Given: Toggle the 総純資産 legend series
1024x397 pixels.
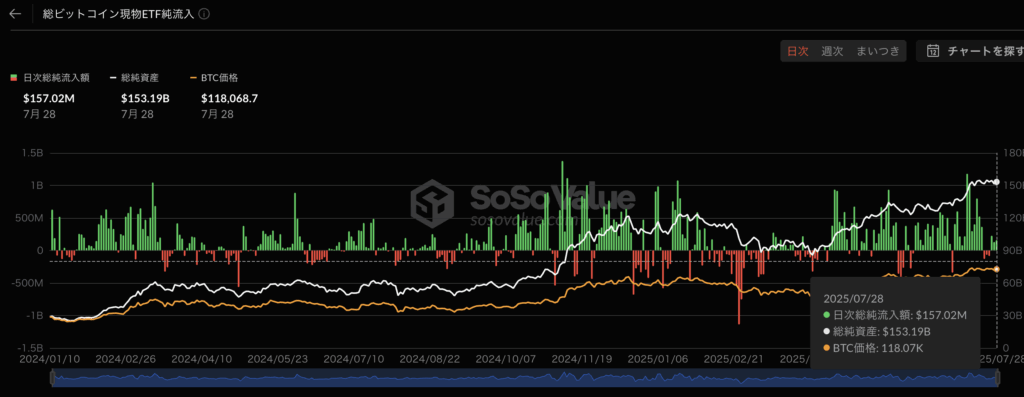Looking at the screenshot, I should point(135,78).
